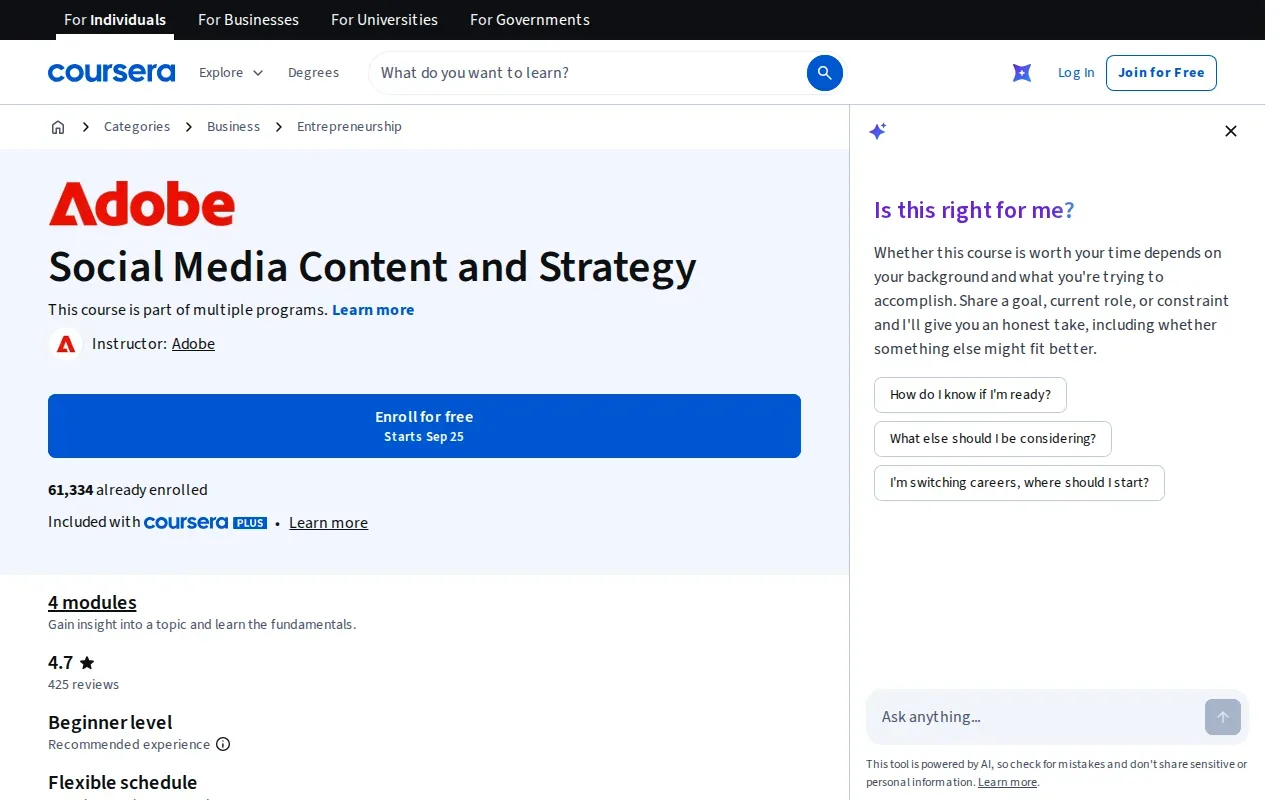
Task: Select "What else should I be considering?" suggestion
Action: [993, 439]
